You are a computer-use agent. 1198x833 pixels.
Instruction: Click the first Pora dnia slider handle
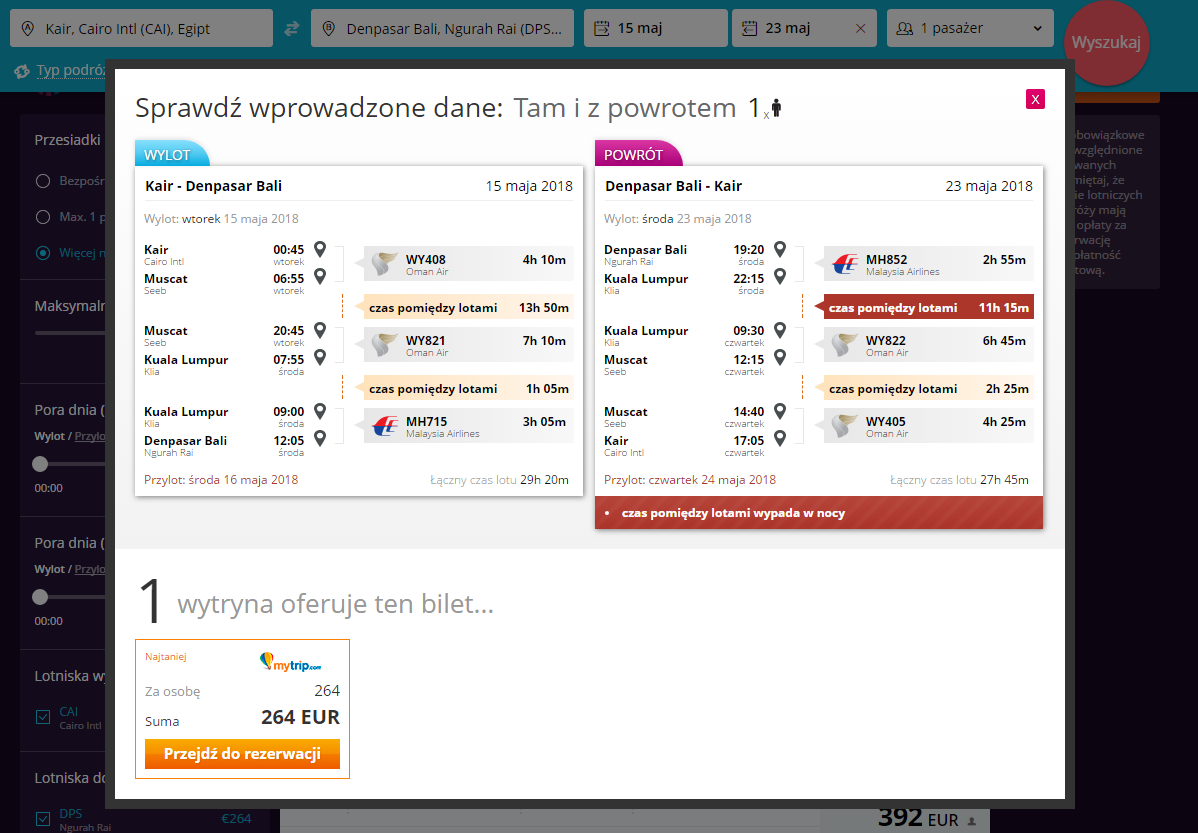tap(40, 464)
